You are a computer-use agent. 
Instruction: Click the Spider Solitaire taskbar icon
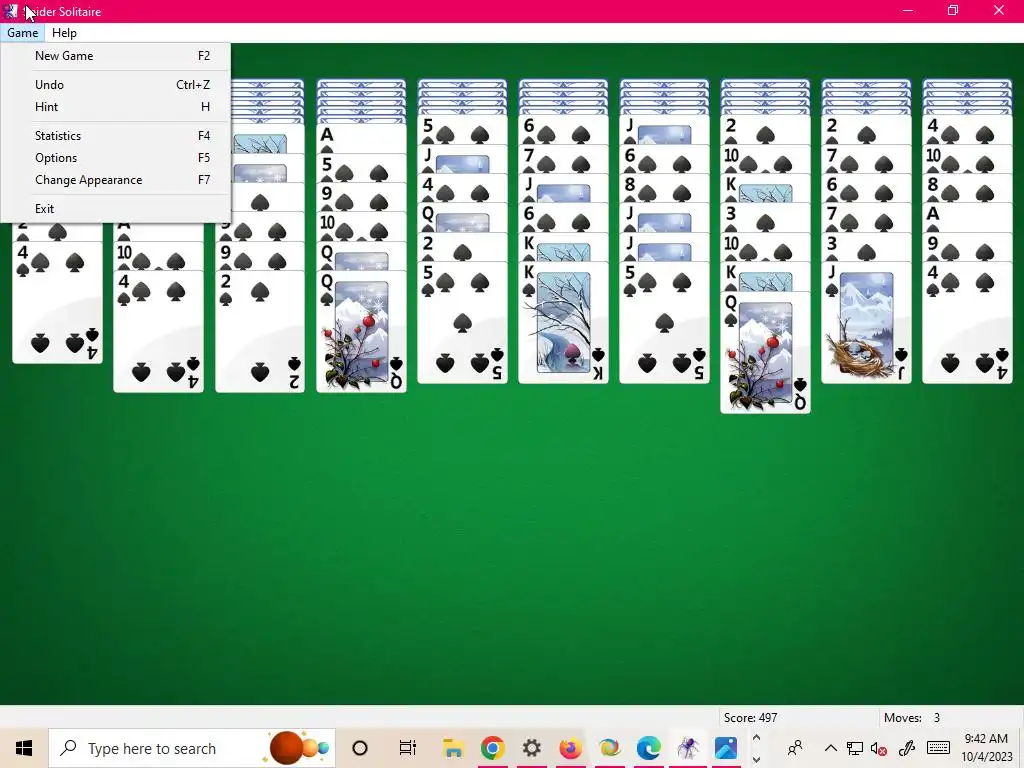pyautogui.click(x=688, y=748)
